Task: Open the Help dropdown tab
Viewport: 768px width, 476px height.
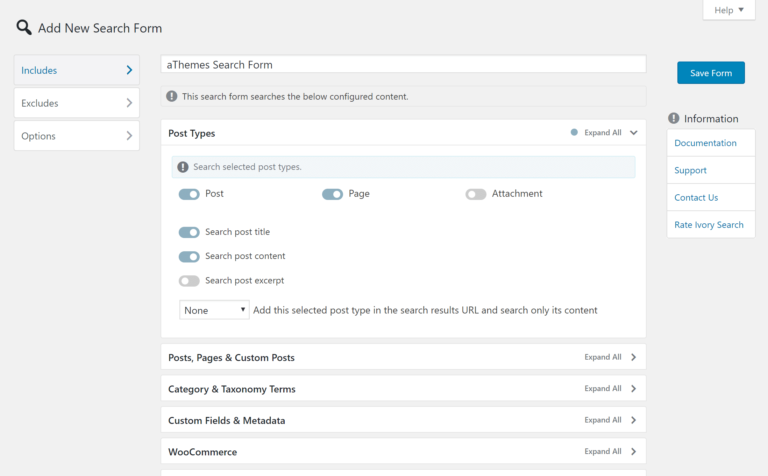Action: pyautogui.click(x=729, y=10)
